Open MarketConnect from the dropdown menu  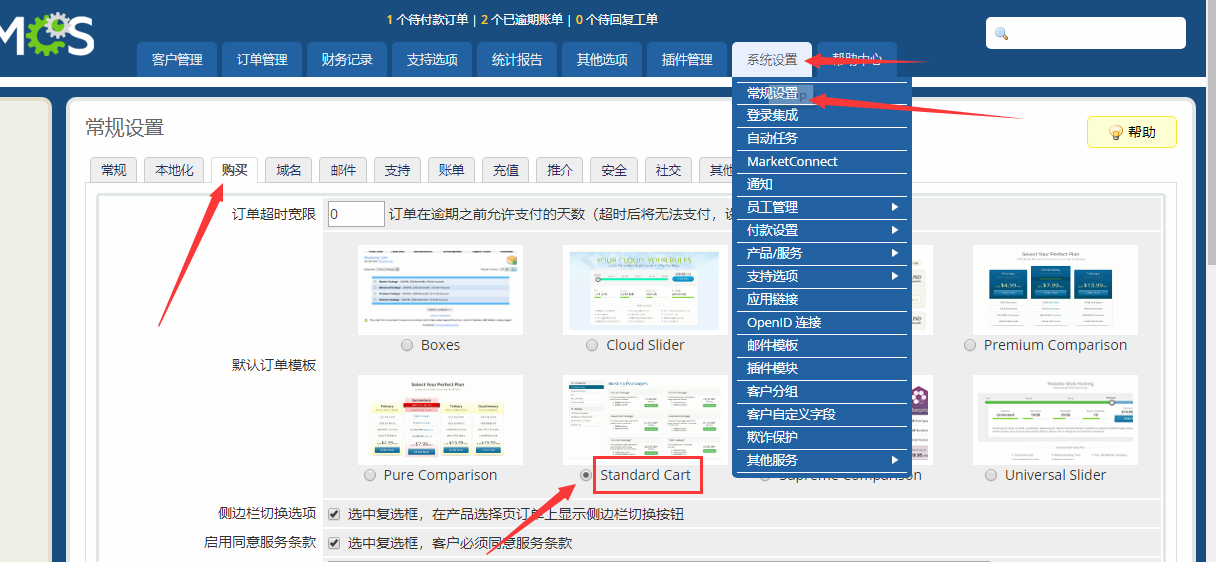[x=822, y=161]
